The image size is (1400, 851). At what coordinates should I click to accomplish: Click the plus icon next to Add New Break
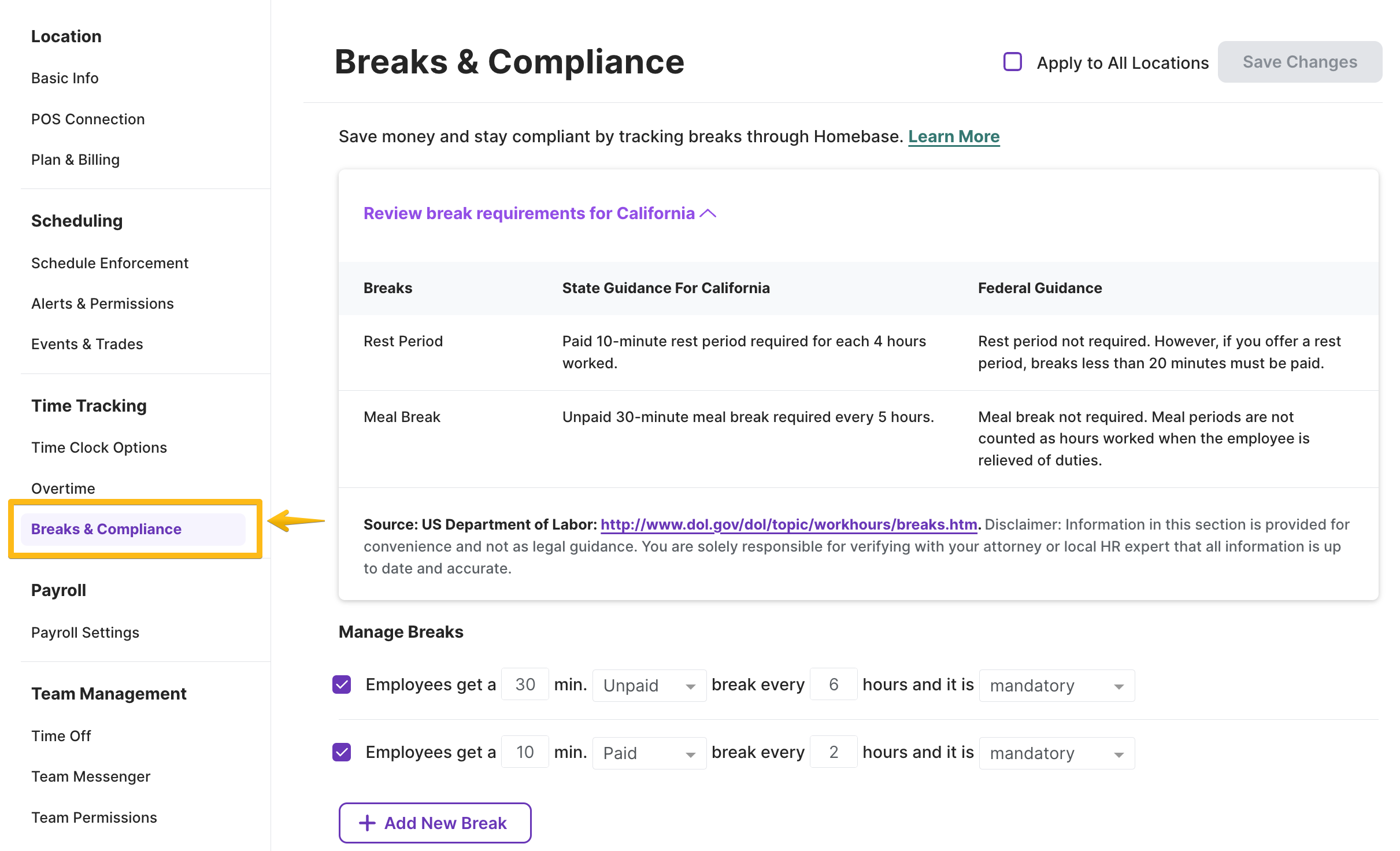366,823
